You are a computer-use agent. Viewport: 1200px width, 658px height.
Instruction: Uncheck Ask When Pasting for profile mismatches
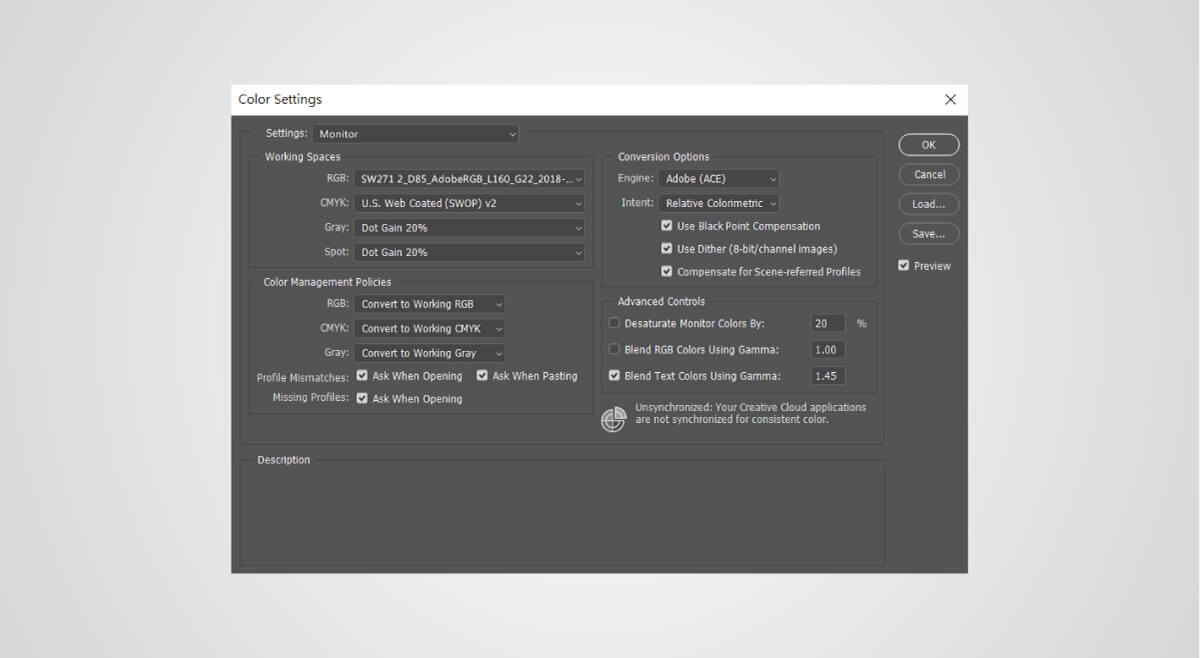(x=482, y=375)
